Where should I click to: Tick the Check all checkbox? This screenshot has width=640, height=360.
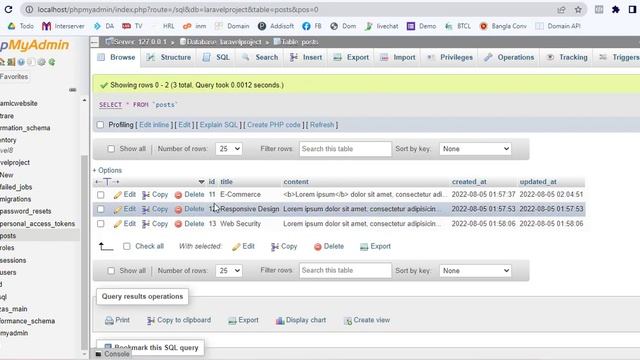[x=127, y=247]
